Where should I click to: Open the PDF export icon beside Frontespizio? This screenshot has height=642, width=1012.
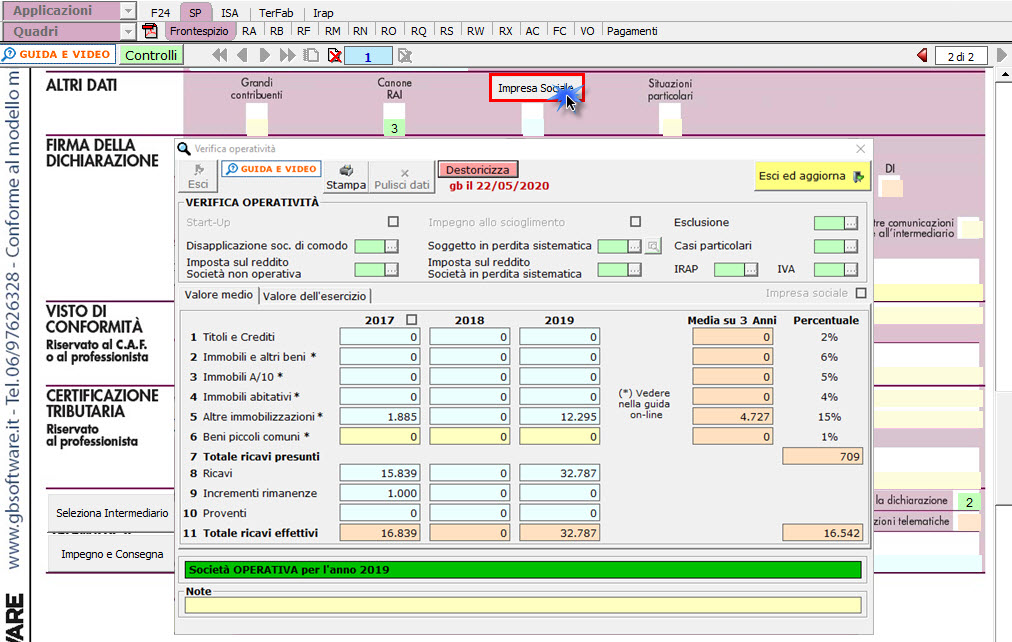pyautogui.click(x=150, y=31)
